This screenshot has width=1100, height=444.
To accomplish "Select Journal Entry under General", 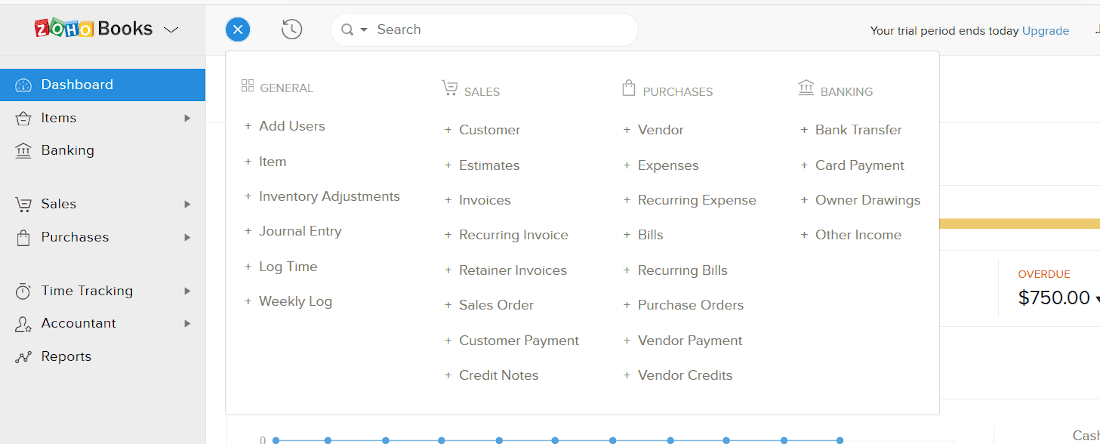I will tap(300, 231).
